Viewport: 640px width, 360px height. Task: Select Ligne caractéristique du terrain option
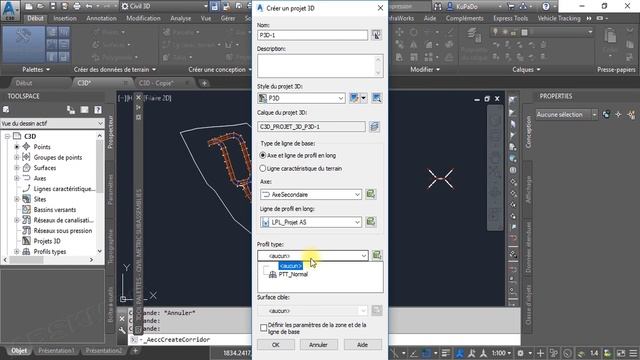(301, 168)
